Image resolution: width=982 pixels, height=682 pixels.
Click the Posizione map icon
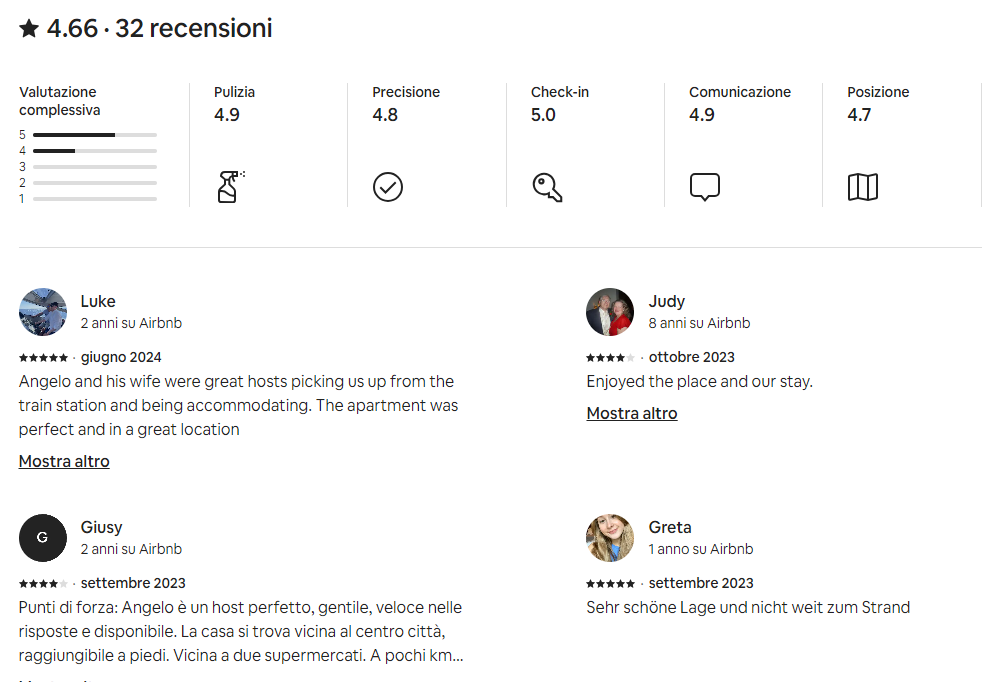click(x=863, y=187)
